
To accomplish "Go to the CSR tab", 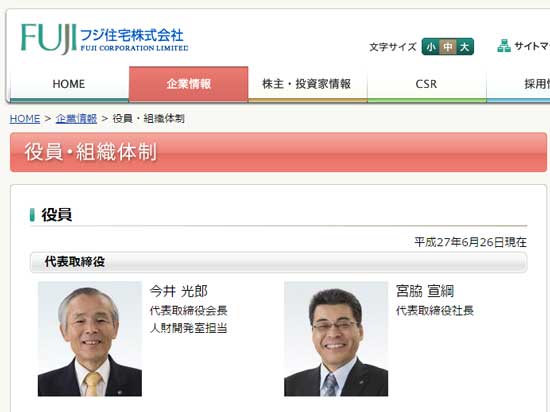I will tap(427, 84).
